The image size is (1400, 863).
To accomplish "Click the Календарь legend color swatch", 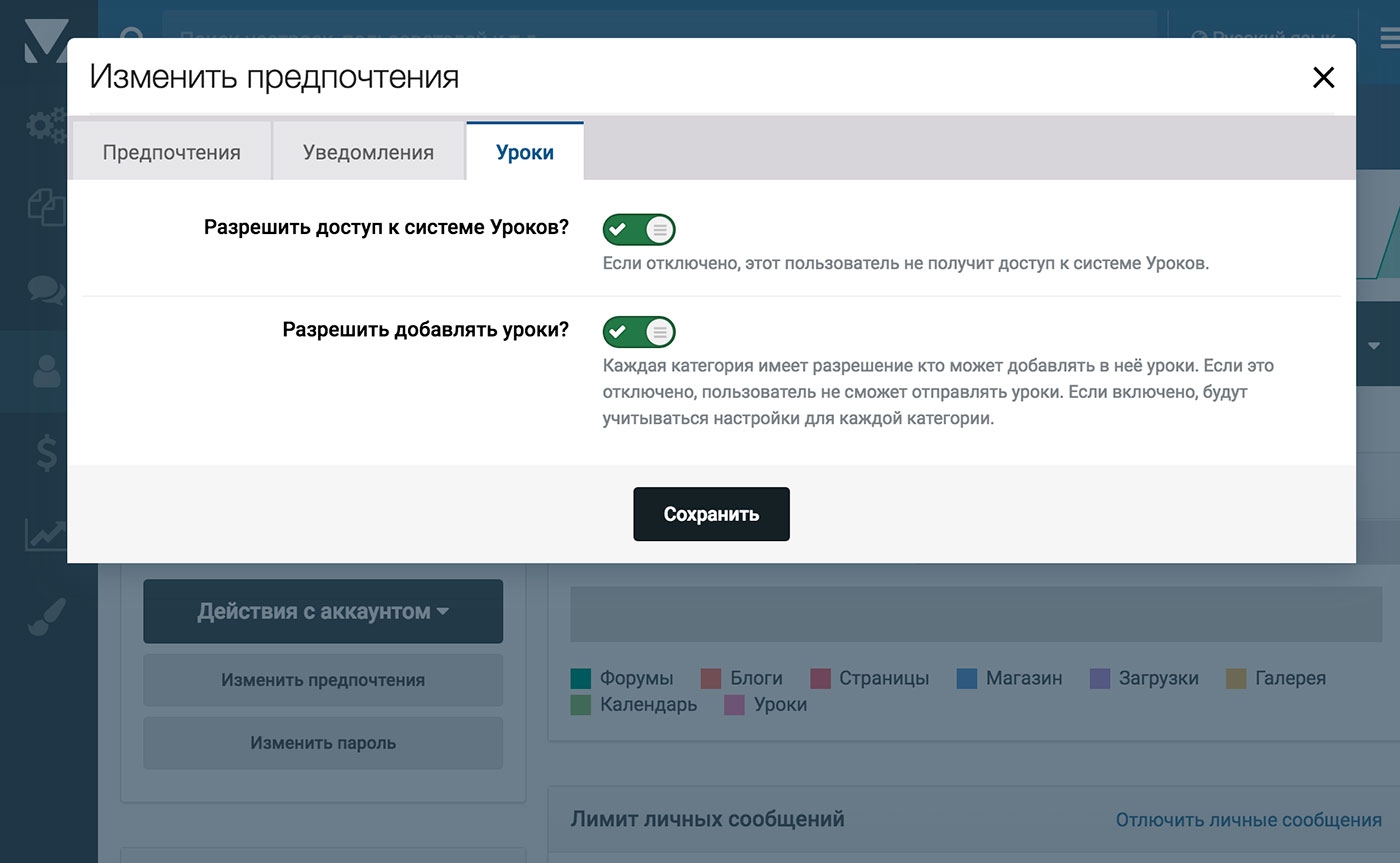I will tap(581, 705).
